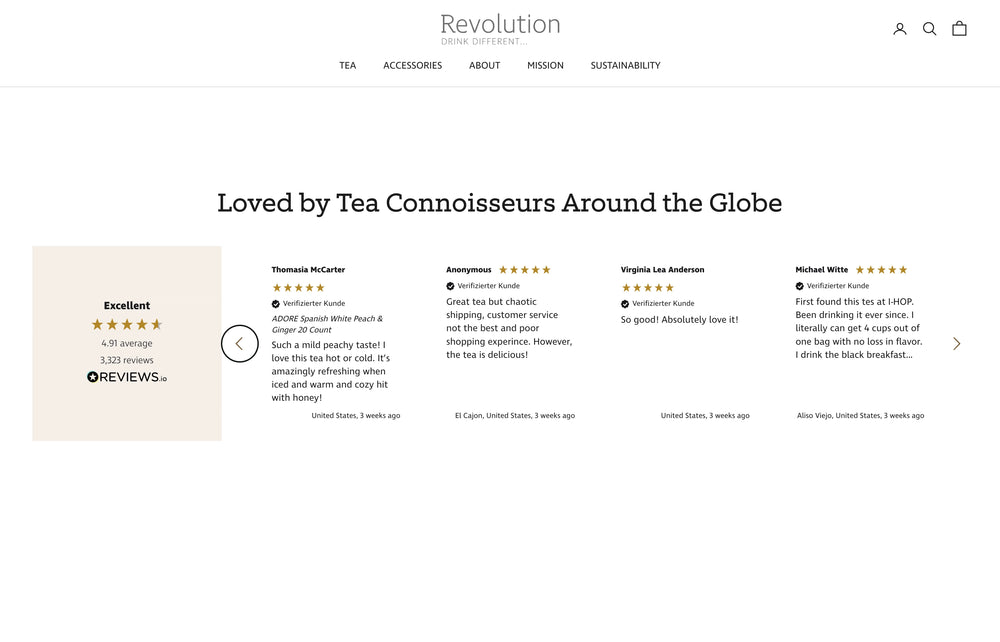Screen dimensions: 1000x642
Task: Click the 3,323 reviews text
Action: pos(127,360)
